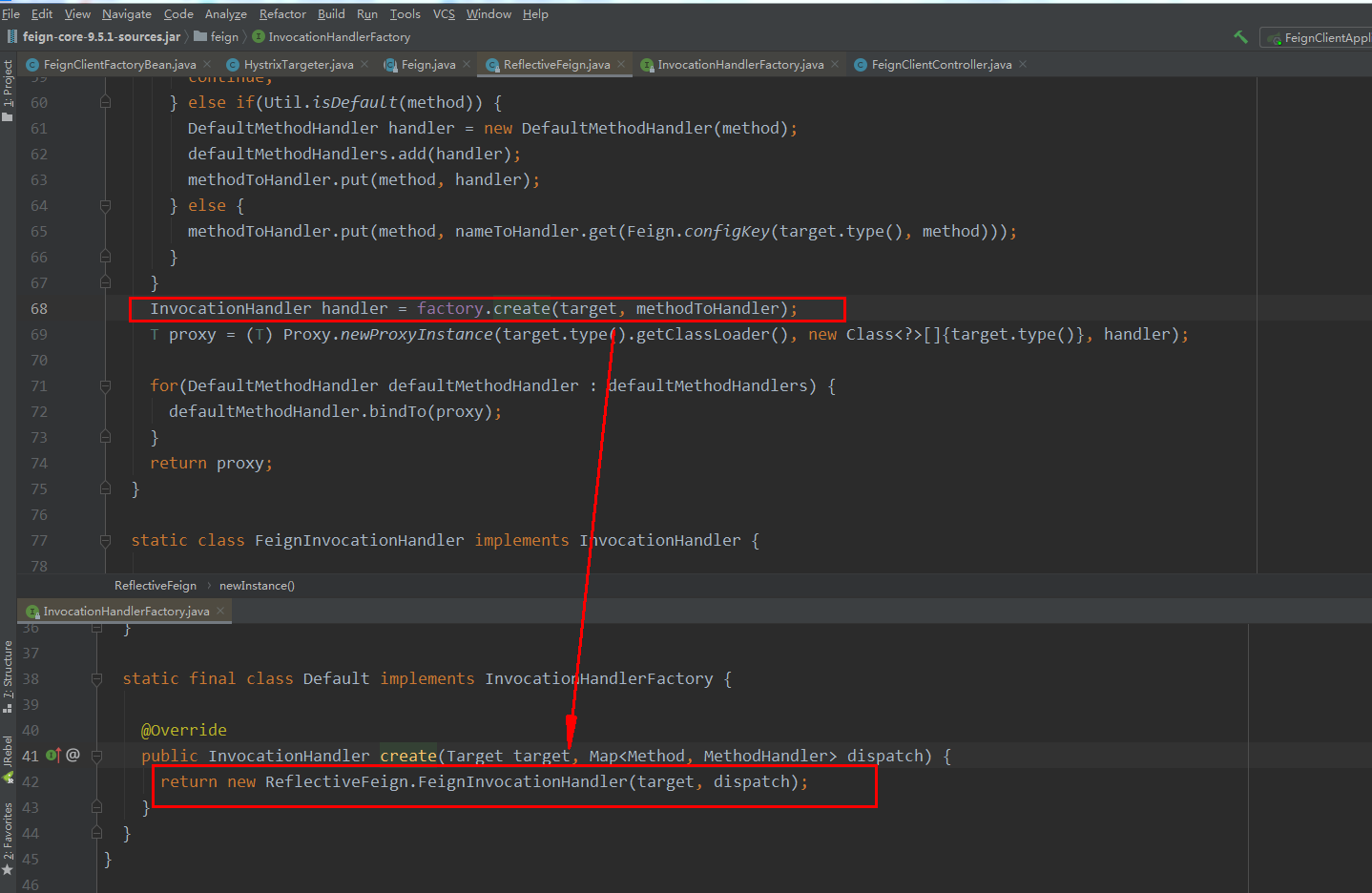
Task: Open the Build menu
Action: coord(331,14)
